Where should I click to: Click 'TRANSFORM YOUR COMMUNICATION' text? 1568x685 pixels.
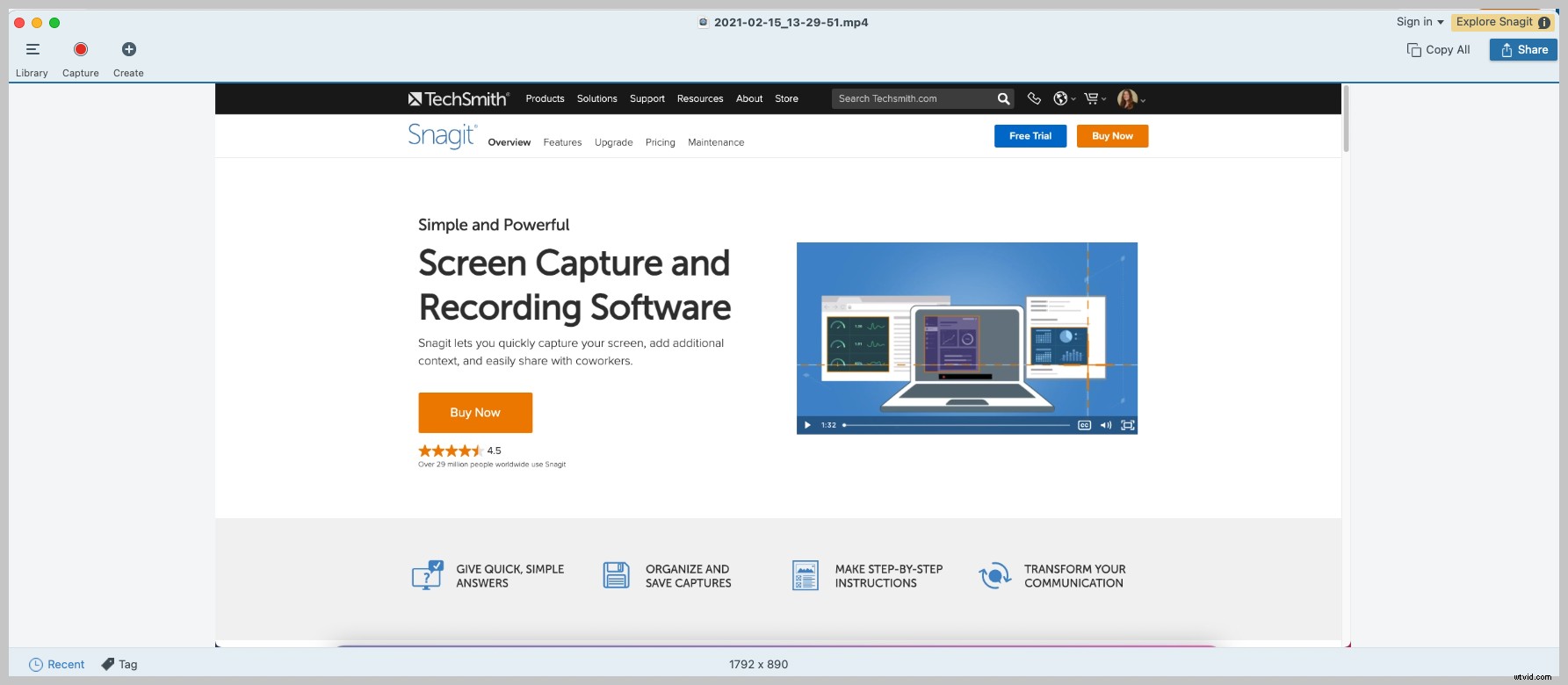click(x=1075, y=576)
